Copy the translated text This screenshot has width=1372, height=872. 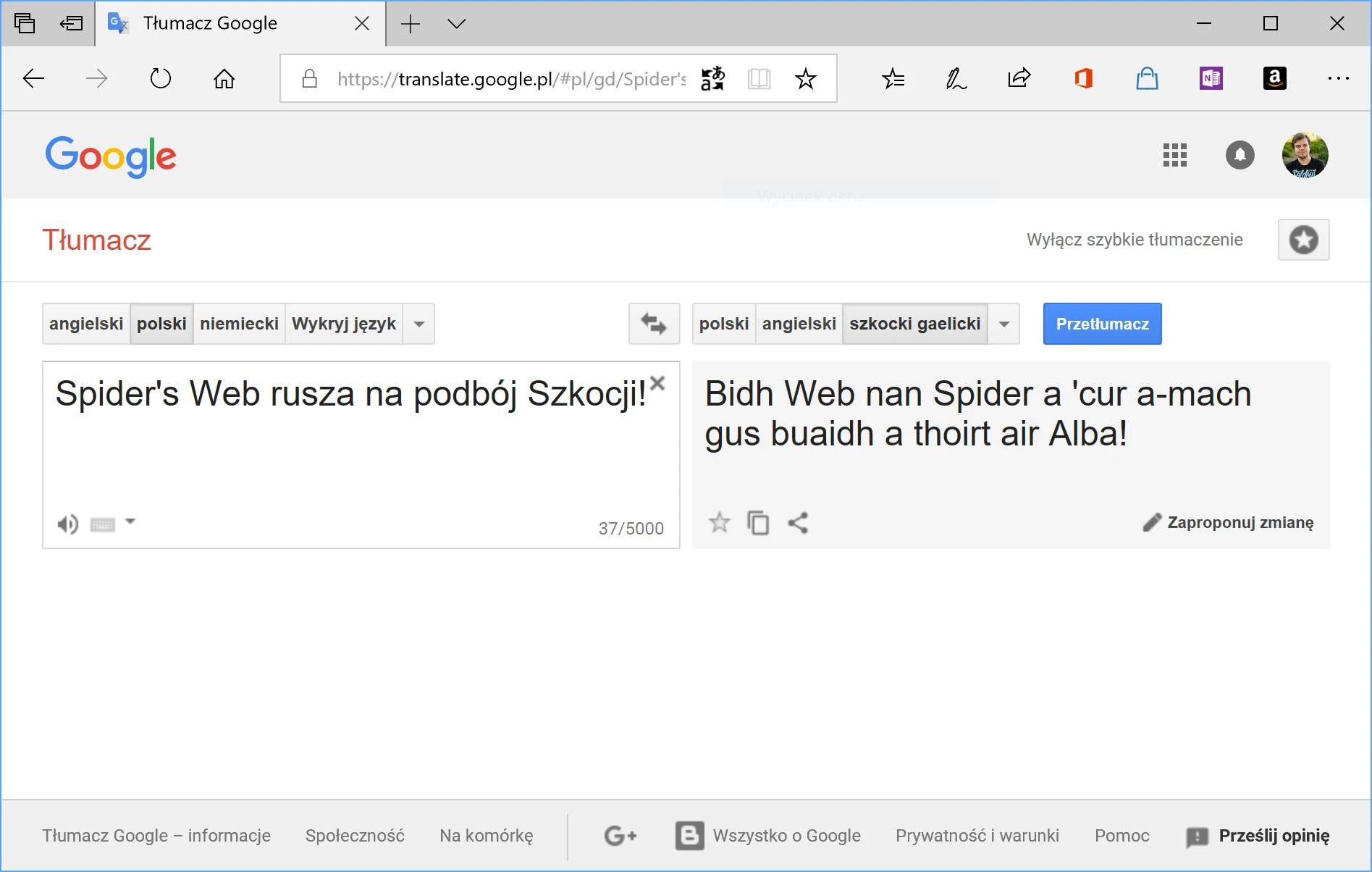click(758, 522)
